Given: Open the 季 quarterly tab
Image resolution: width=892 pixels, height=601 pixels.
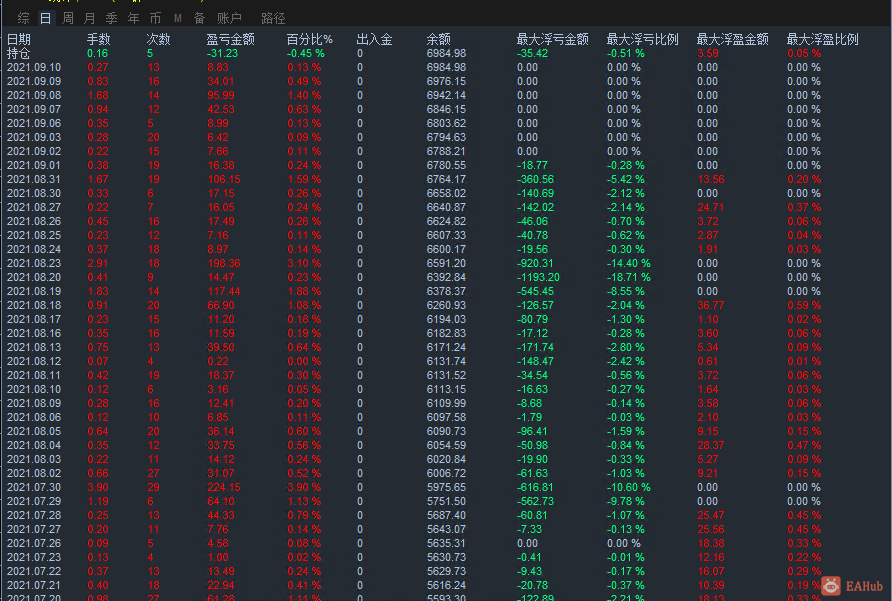Looking at the screenshot, I should pos(112,19).
